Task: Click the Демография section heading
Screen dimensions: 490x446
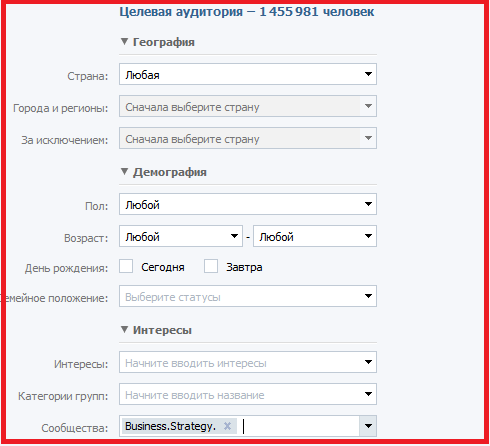Action: [170, 172]
